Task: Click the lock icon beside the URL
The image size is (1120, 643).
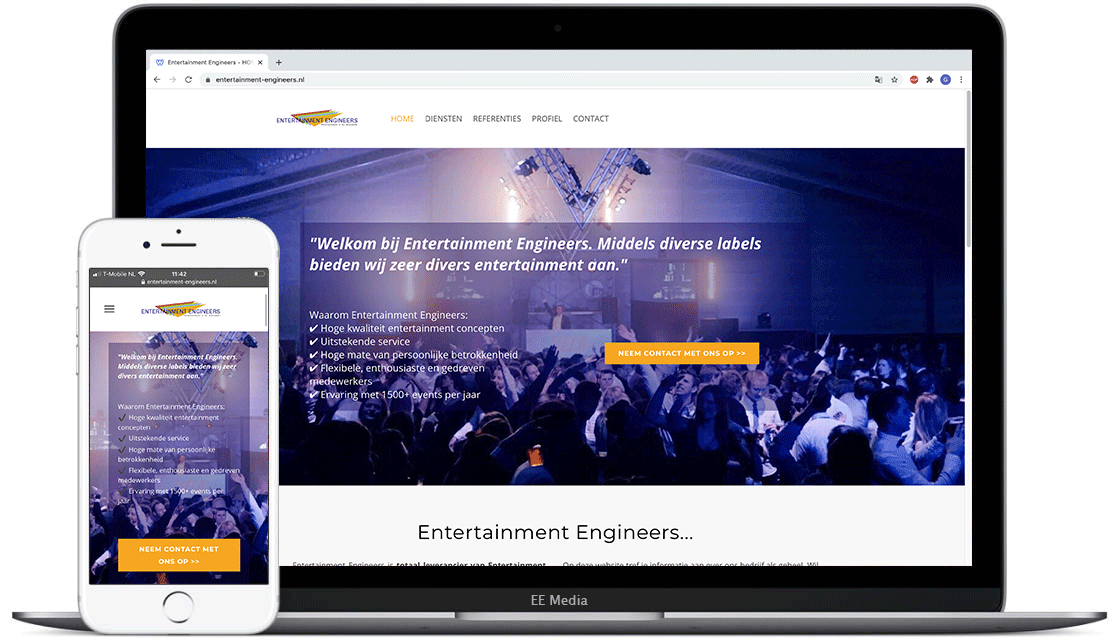Action: 208,79
